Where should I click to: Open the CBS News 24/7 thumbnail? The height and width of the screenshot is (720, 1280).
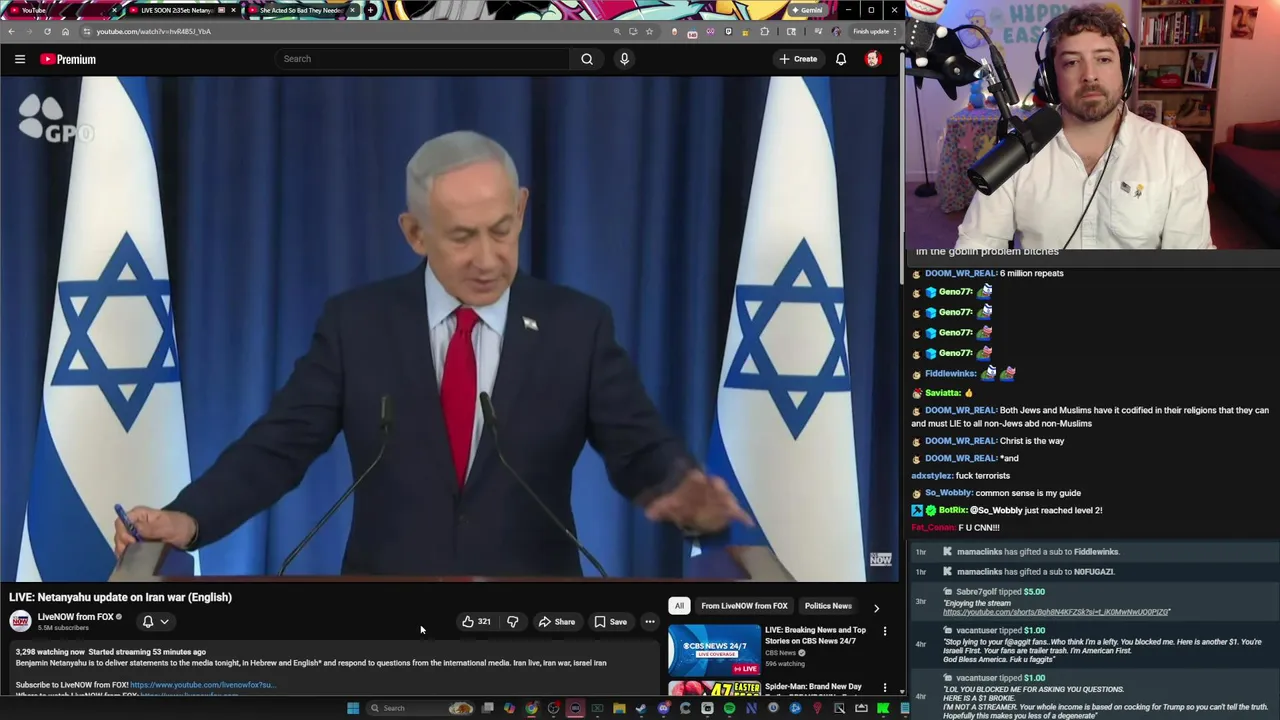714,650
